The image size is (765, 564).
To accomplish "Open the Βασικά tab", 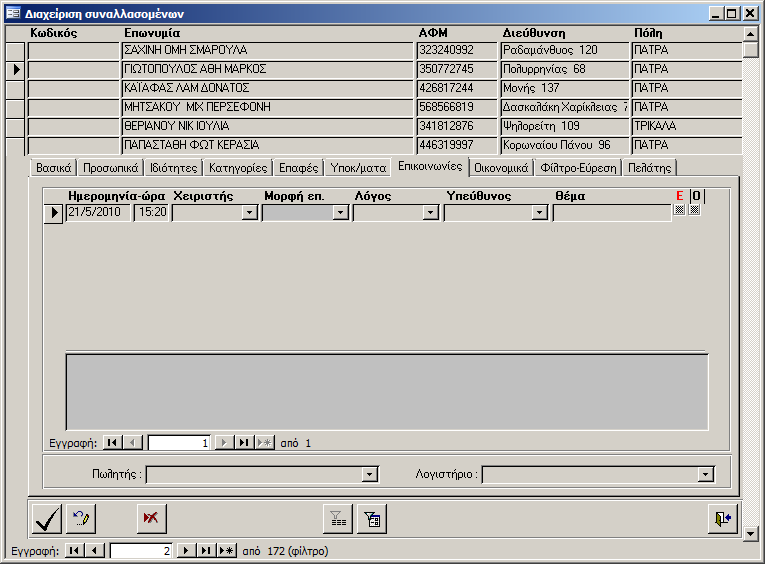I will pyautogui.click(x=53, y=168).
